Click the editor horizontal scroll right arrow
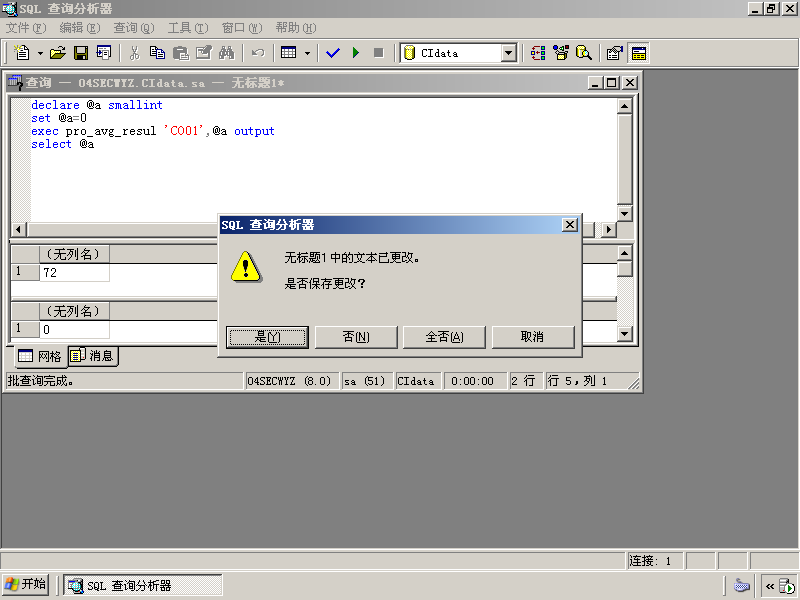 point(608,230)
